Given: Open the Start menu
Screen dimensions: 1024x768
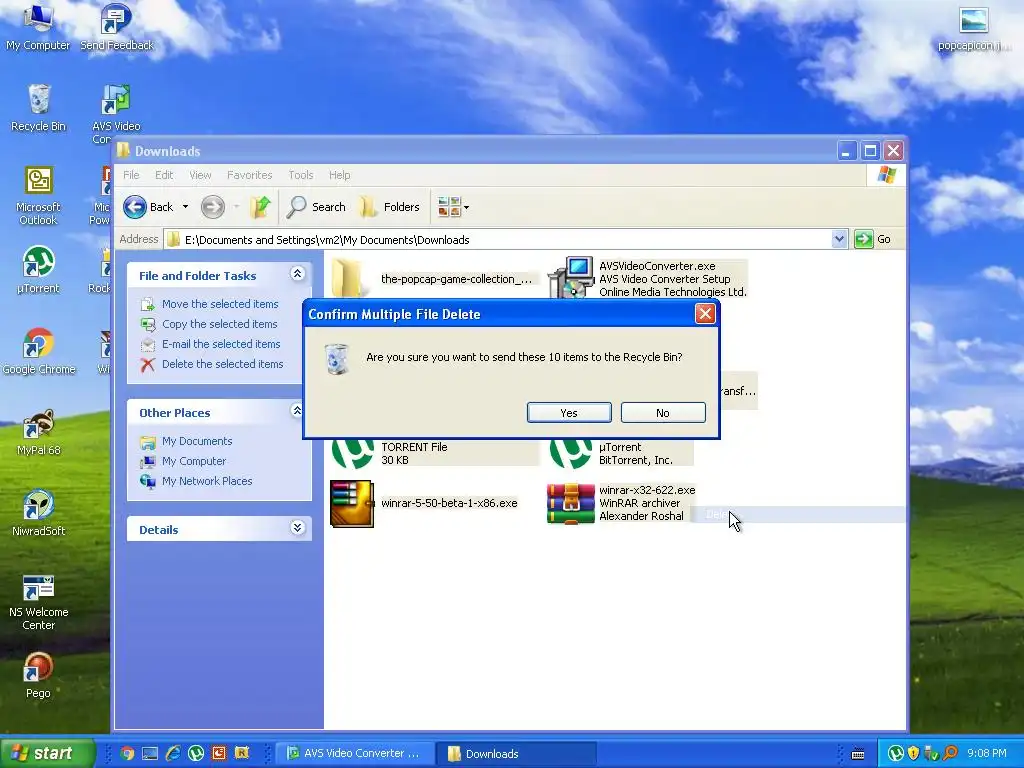Looking at the screenshot, I should (x=47, y=754).
